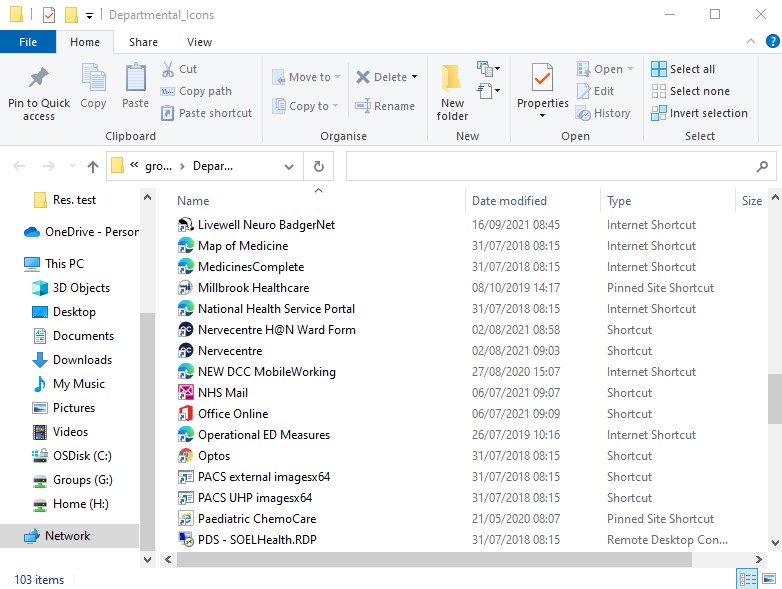Image resolution: width=782 pixels, height=589 pixels.
Task: Click Invert selection
Action: [x=699, y=113]
